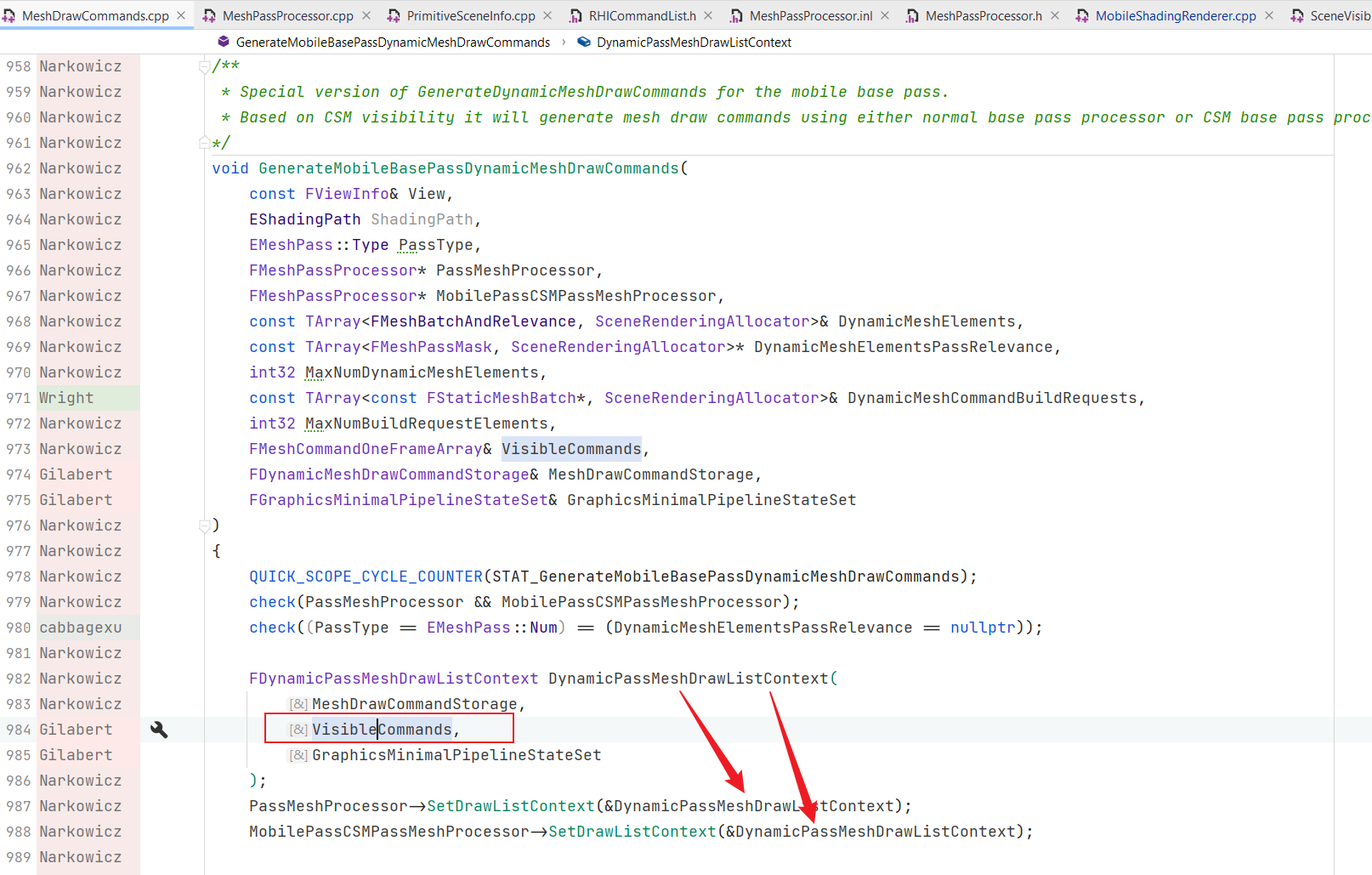Close the MeshDrawCommands.cpp tab

181,16
